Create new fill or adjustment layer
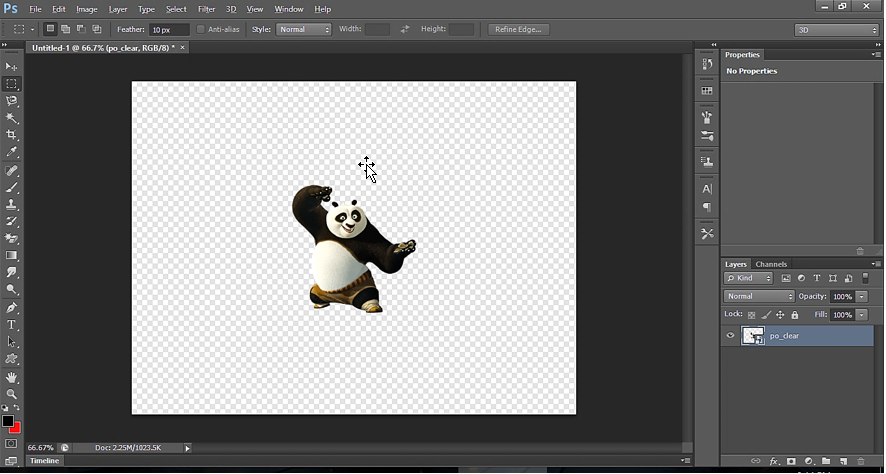Viewport: 886px width, 474px height. (809, 461)
